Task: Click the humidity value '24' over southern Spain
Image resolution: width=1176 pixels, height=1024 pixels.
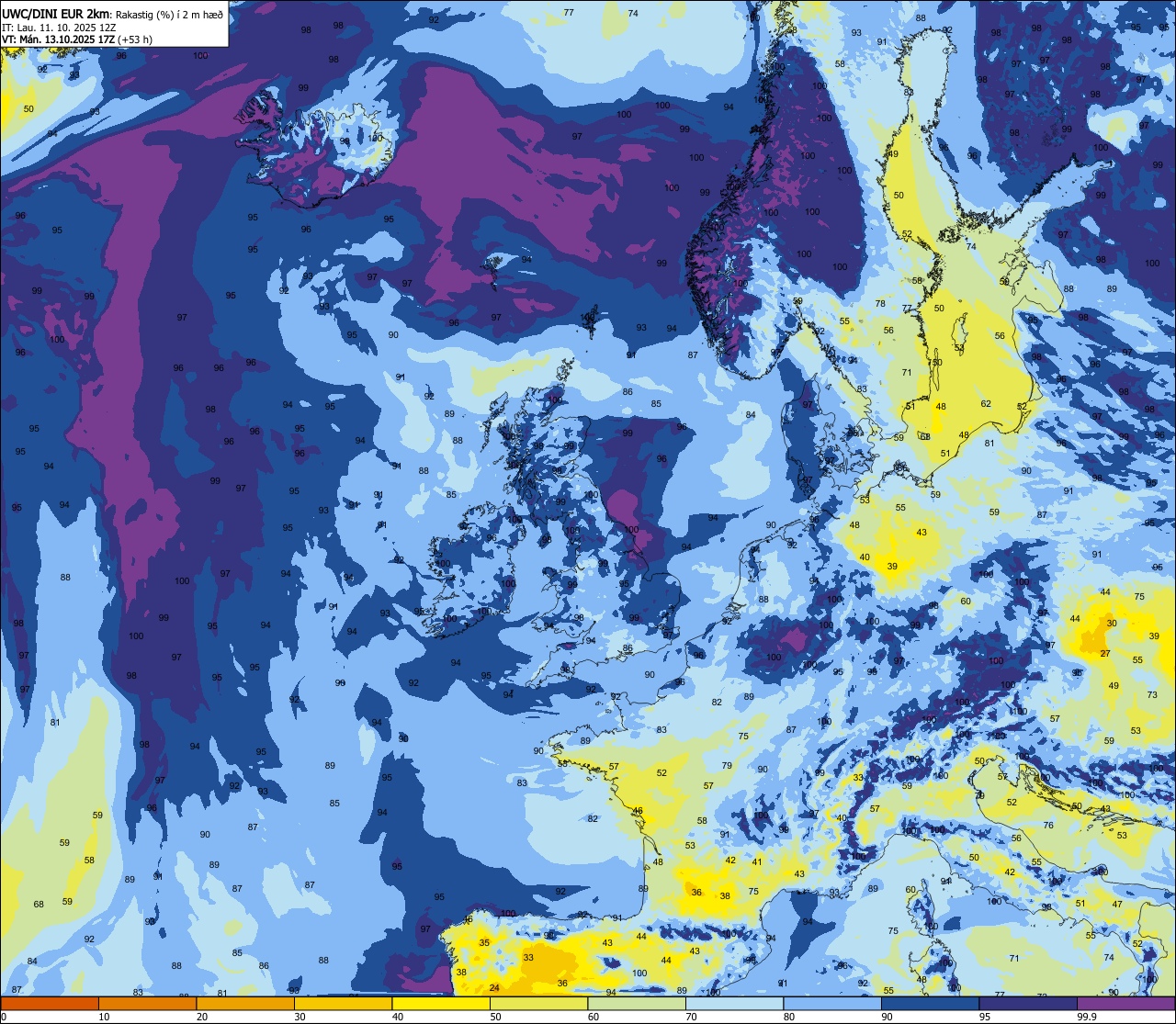Action: click(x=494, y=988)
